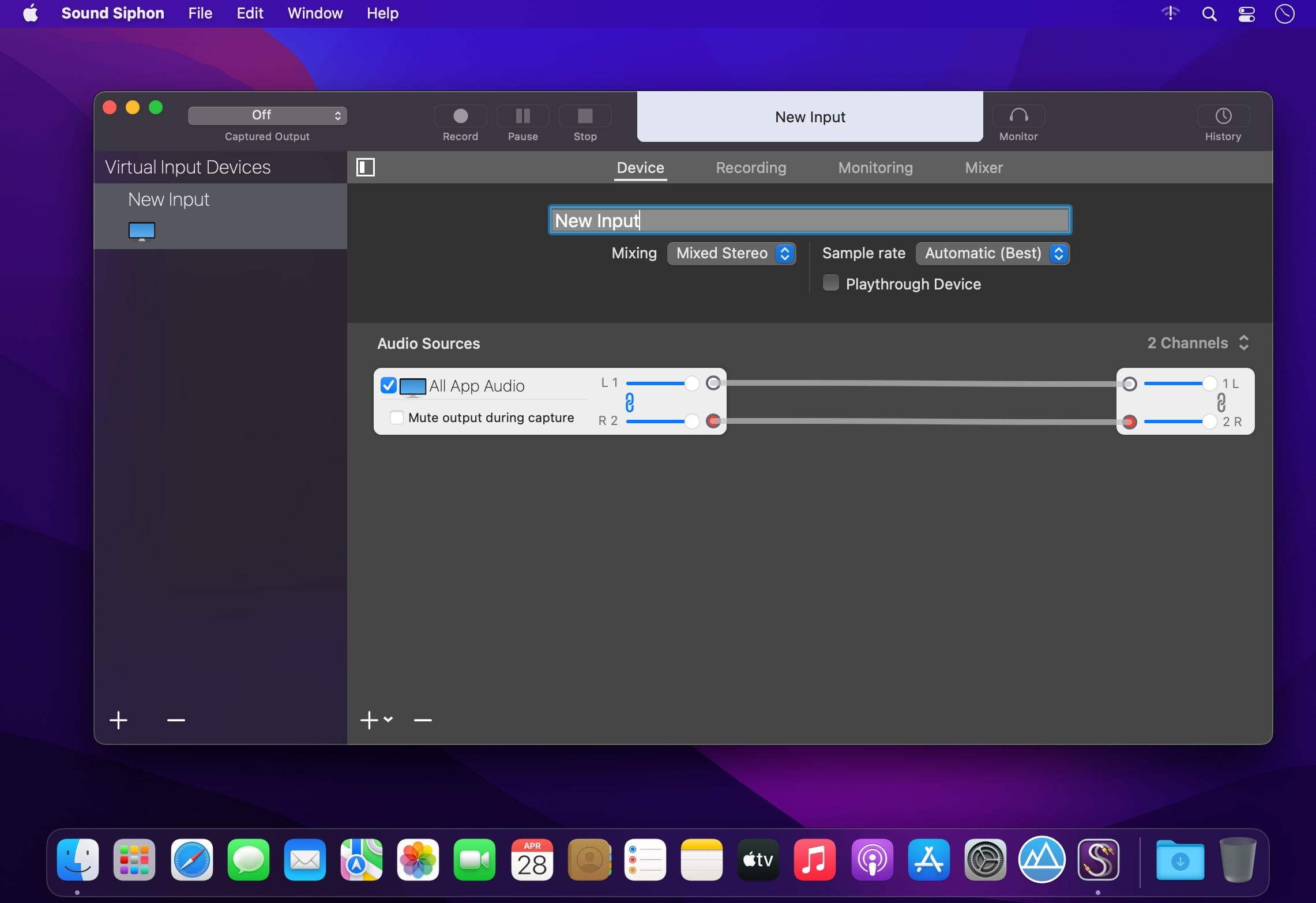The height and width of the screenshot is (903, 1316).
Task: Open the History clock icon
Action: pyautogui.click(x=1223, y=116)
